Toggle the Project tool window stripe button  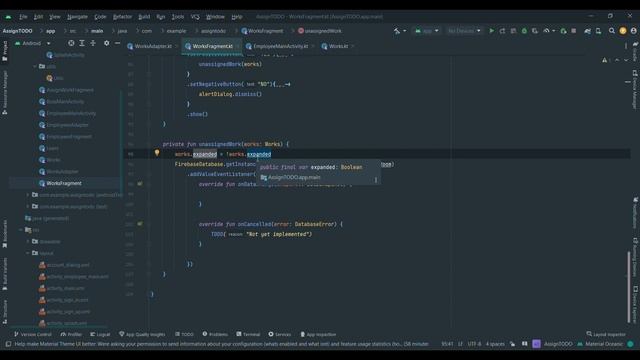click(x=5, y=51)
